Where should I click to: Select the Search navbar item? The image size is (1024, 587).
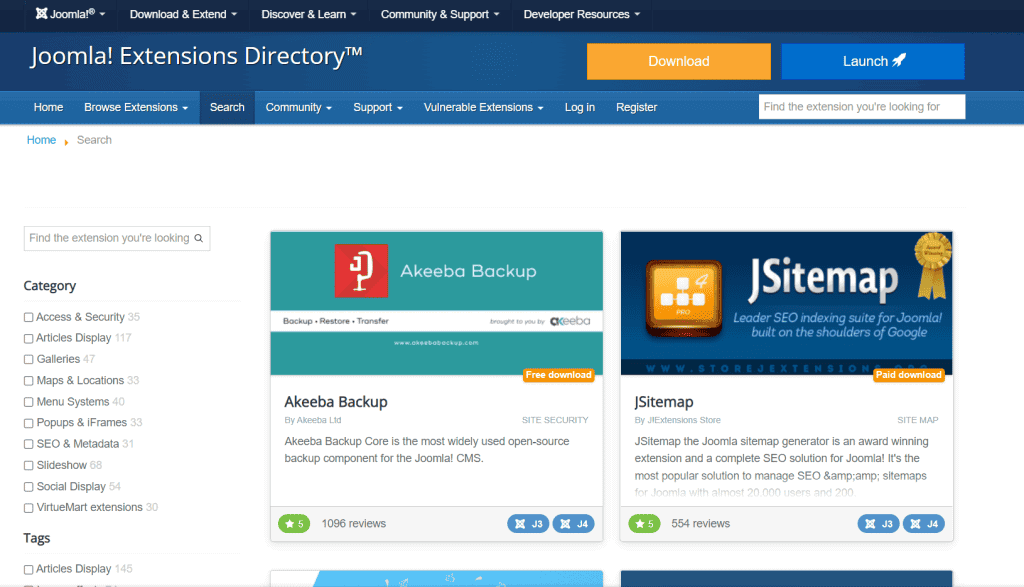(x=227, y=107)
